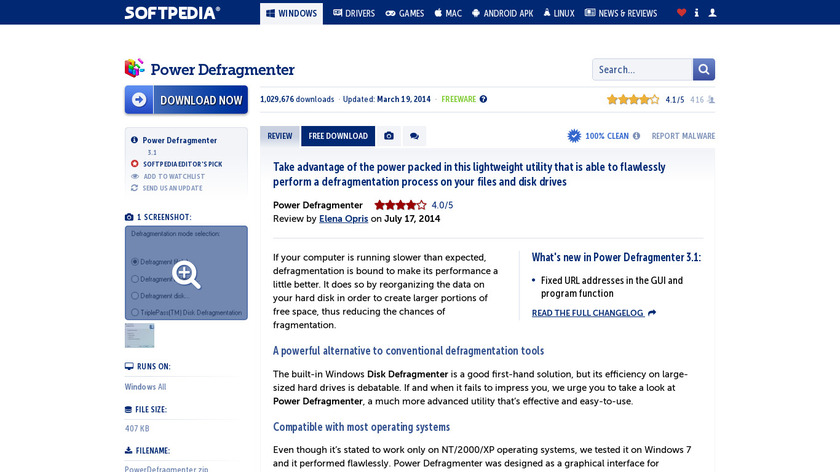The image size is (840, 472).
Task: Click the red editor rating stars
Action: 400,205
